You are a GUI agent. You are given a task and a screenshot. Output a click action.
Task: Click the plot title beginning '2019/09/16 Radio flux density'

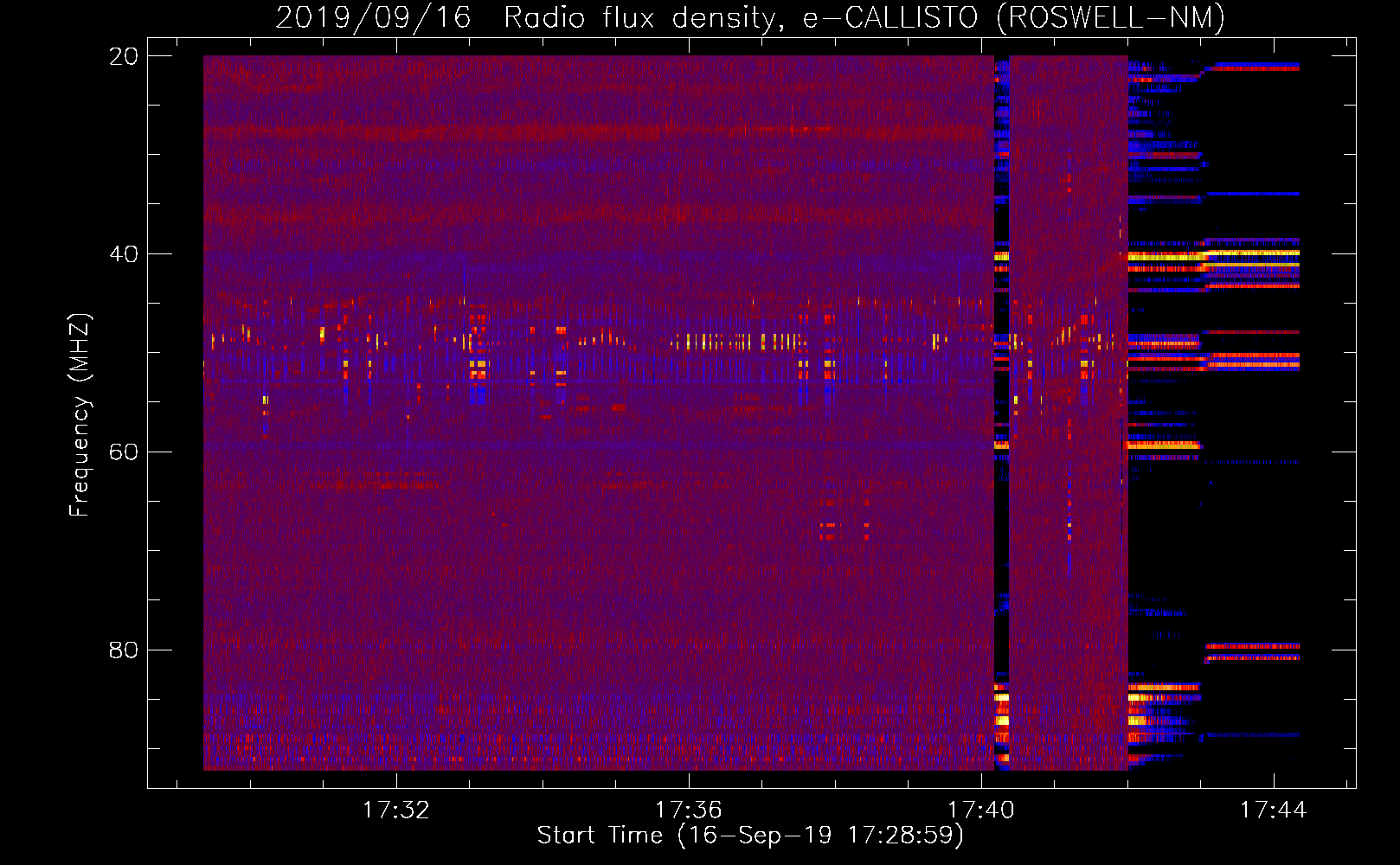click(750, 17)
